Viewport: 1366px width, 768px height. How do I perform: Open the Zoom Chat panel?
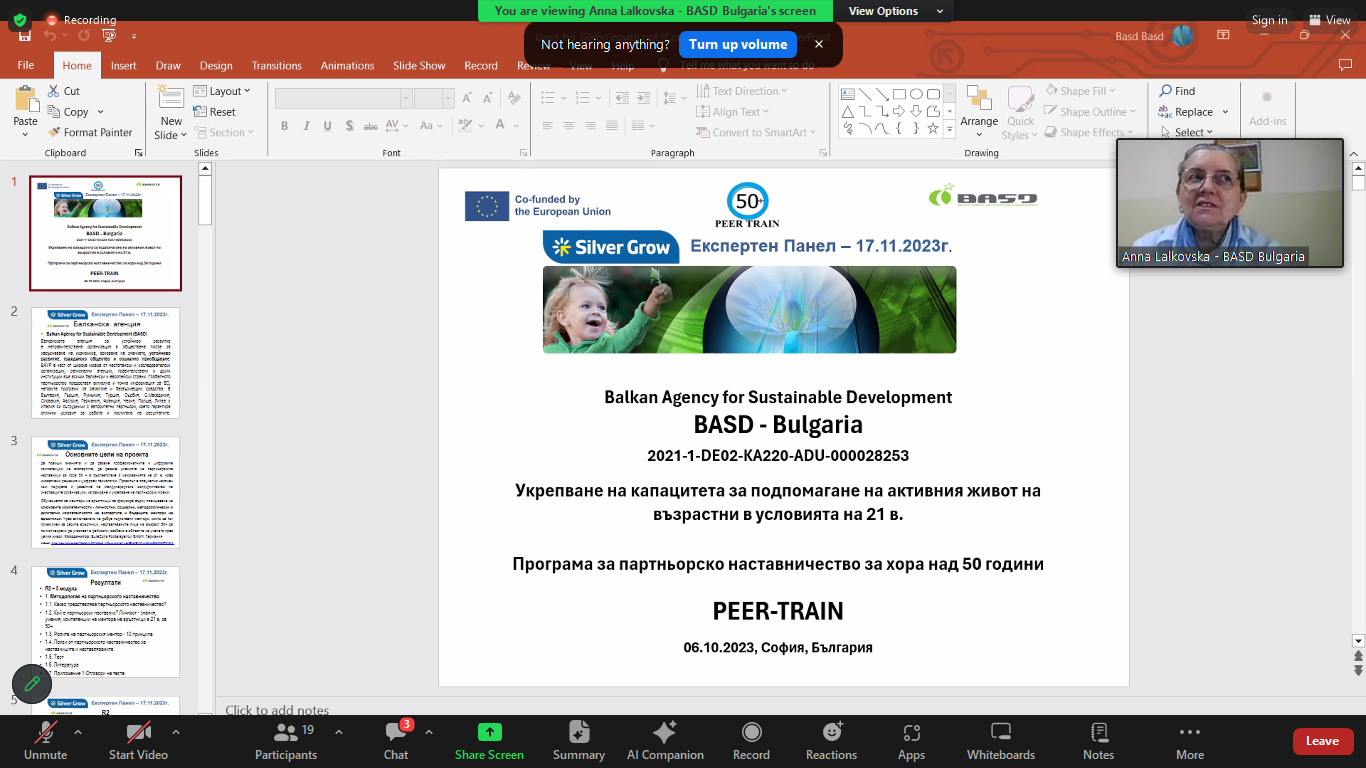pyautogui.click(x=396, y=741)
